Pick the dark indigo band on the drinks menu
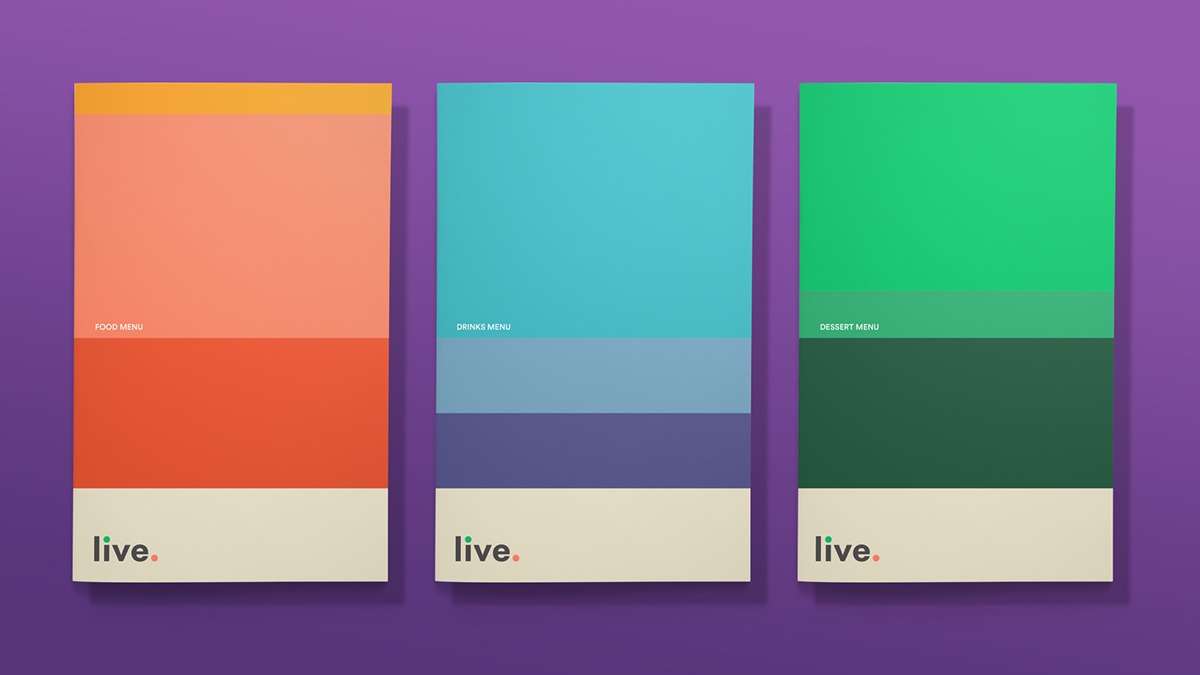 (x=594, y=450)
